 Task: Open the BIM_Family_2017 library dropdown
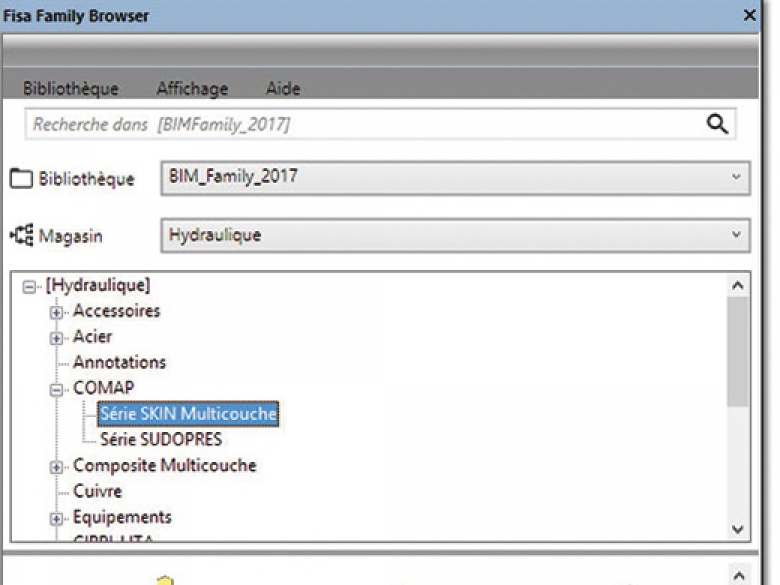[455, 178]
